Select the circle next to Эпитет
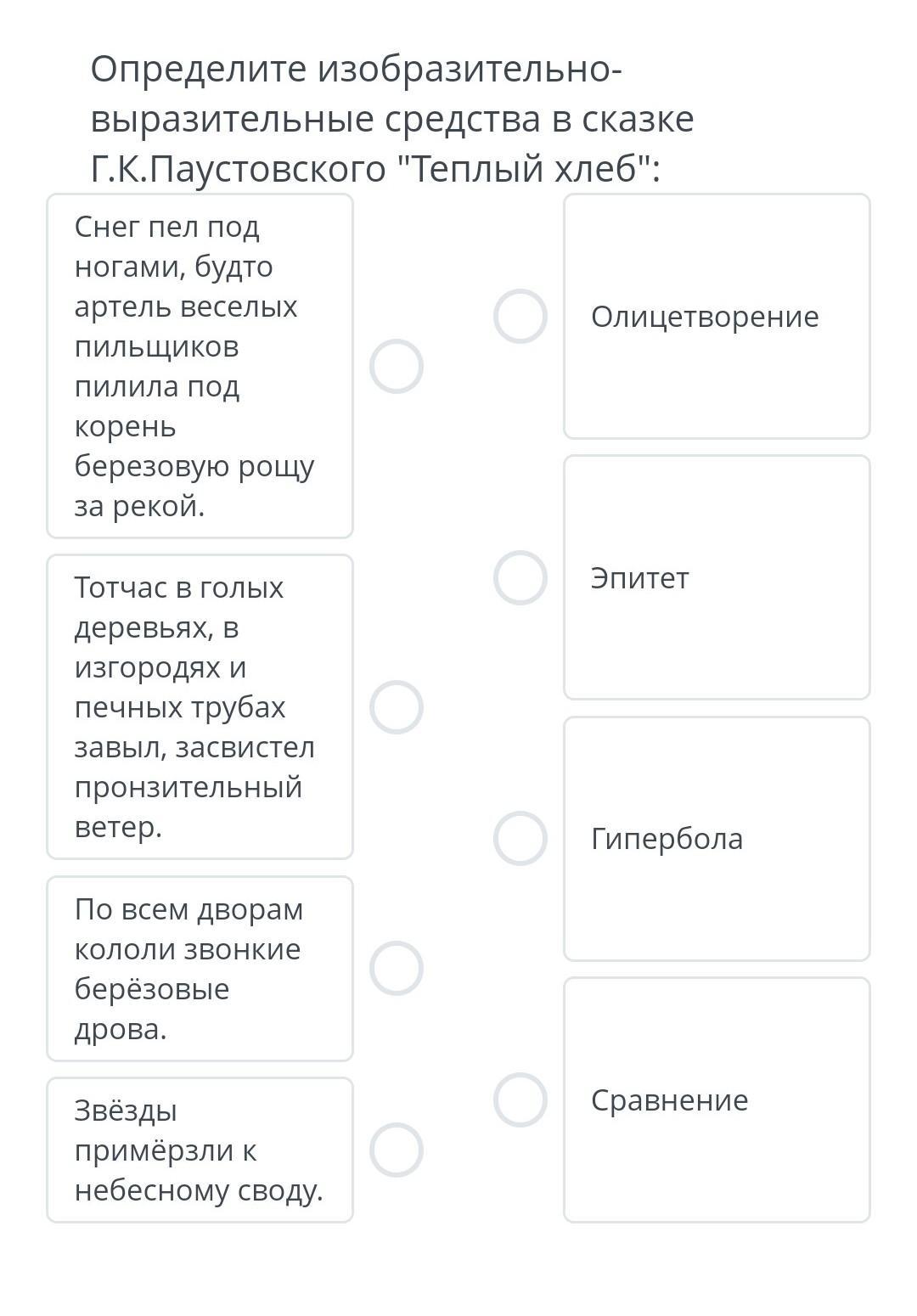Image resolution: width=917 pixels, height=1316 pixels. [x=520, y=578]
